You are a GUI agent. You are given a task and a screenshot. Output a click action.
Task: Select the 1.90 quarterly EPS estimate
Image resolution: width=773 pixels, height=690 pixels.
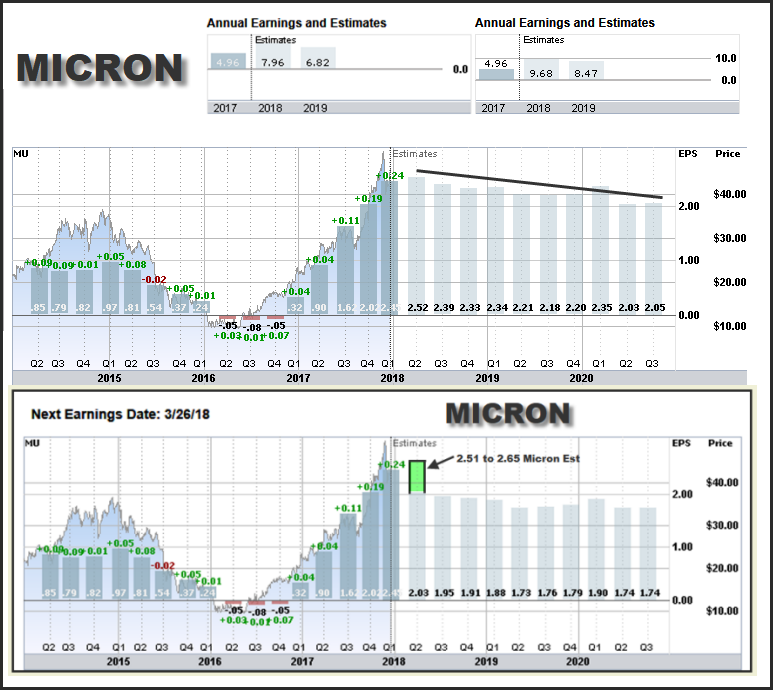598,593
